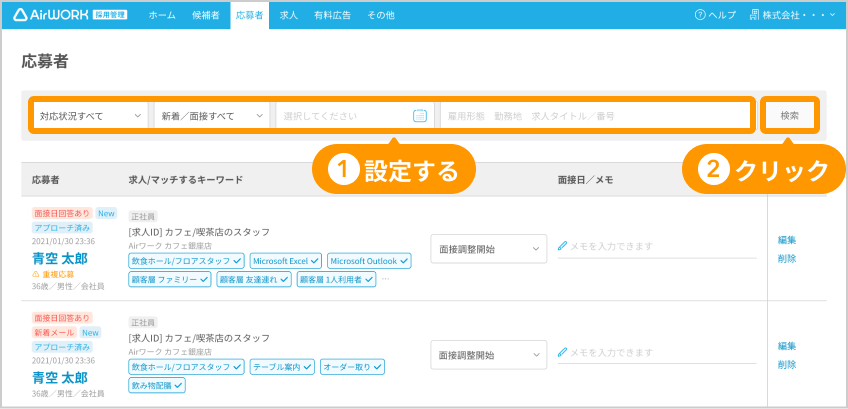Open the 有料広告 tab
Viewport: 848px width, 409px height.
[332, 15]
